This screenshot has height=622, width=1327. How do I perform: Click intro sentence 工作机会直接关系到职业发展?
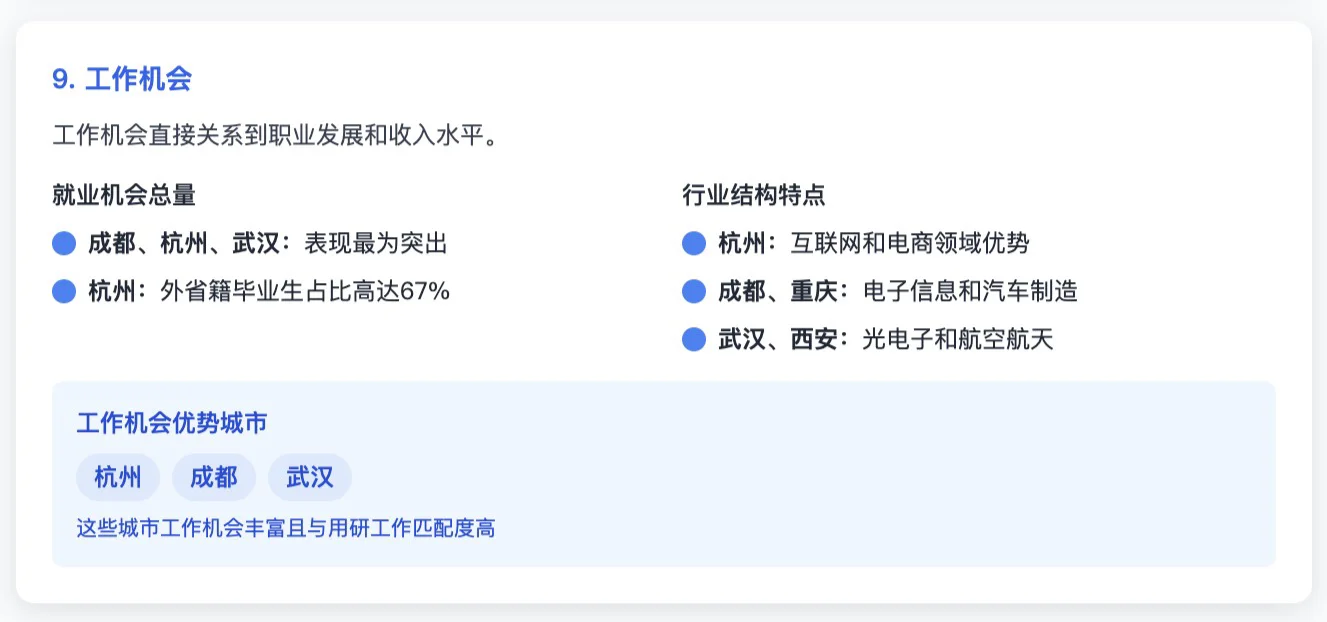click(x=275, y=134)
